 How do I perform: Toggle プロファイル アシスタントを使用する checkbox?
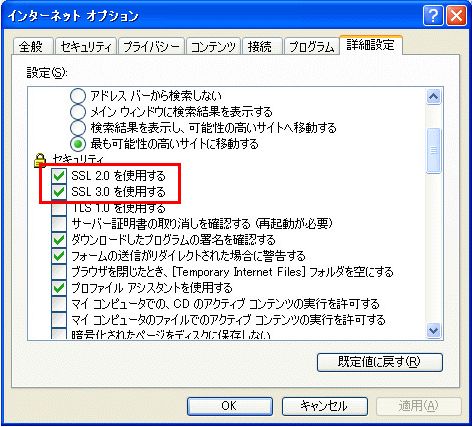tap(59, 287)
